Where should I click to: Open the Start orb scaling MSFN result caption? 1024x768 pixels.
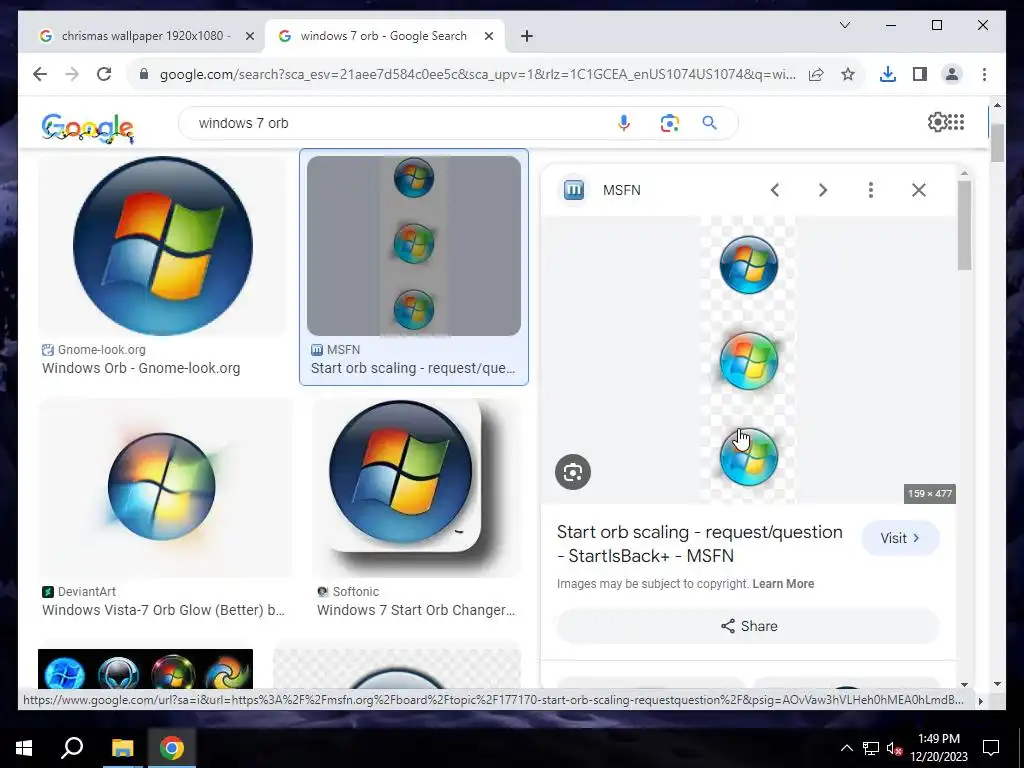pyautogui.click(x=413, y=368)
